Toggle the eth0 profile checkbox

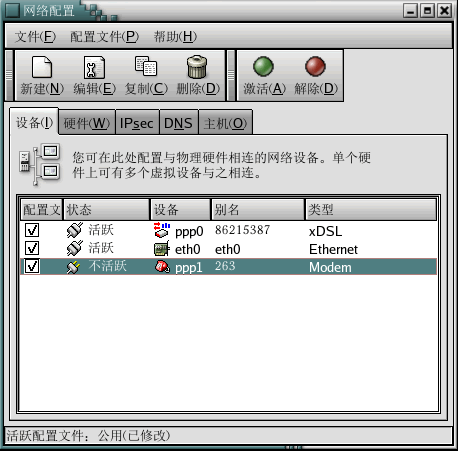tap(32, 248)
